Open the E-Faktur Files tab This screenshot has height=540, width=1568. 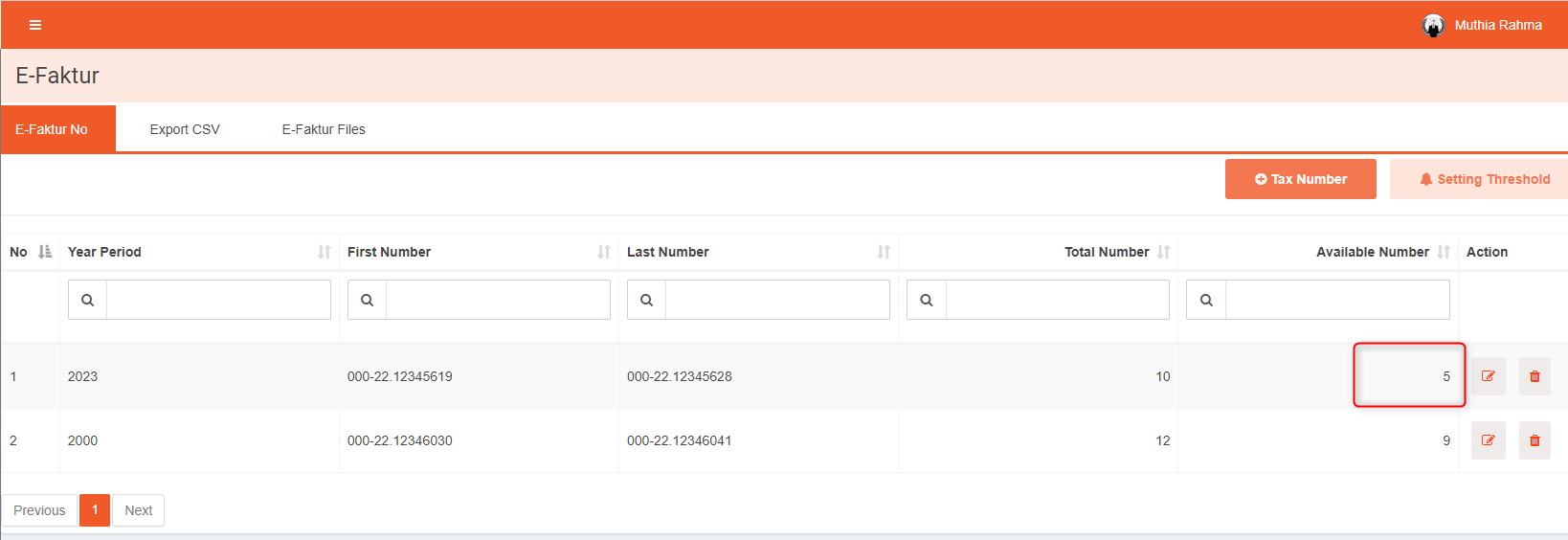324,129
